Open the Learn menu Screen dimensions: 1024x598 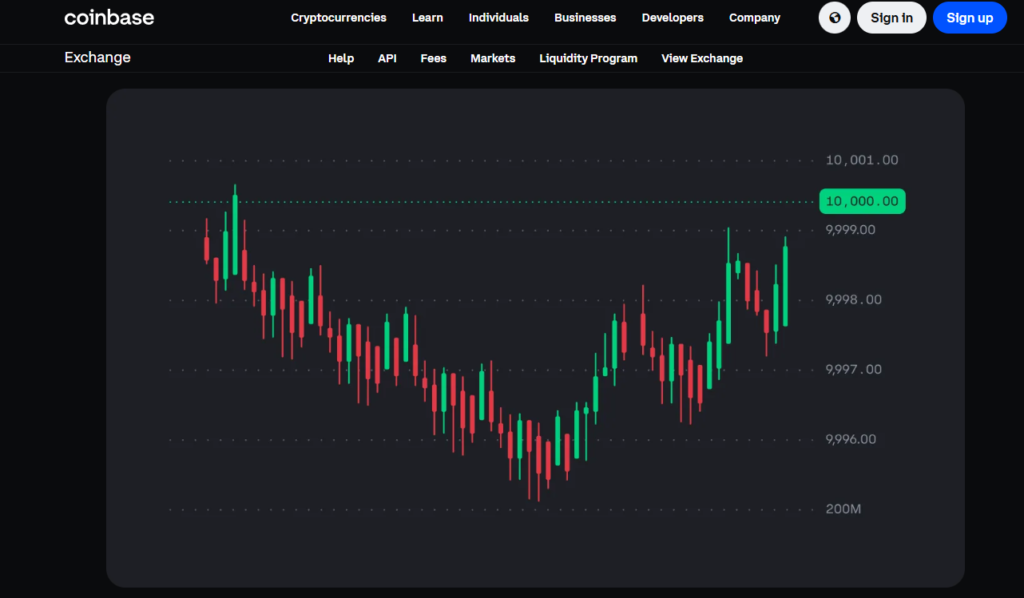(427, 18)
